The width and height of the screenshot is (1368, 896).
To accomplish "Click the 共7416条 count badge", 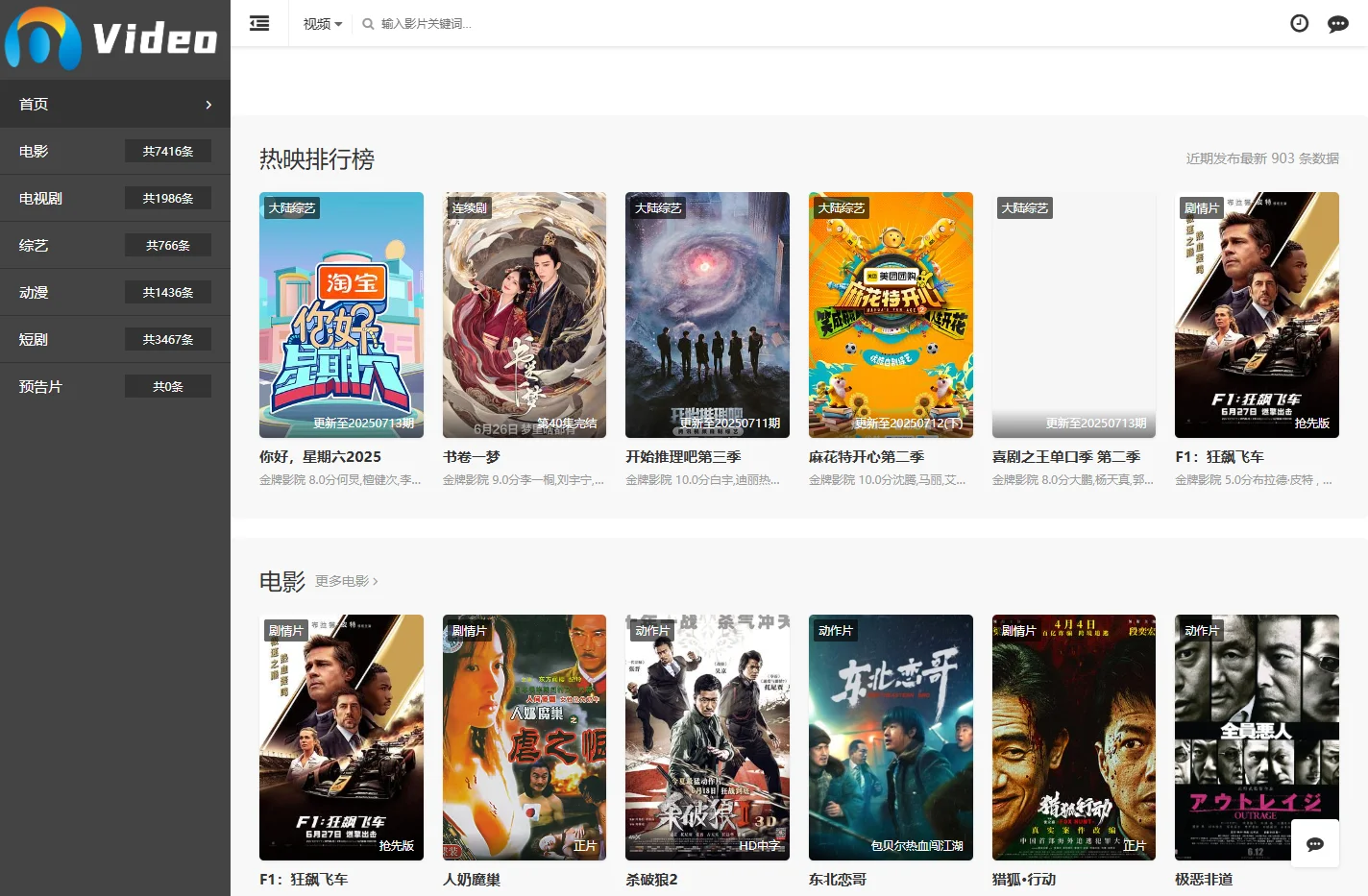I will point(168,151).
